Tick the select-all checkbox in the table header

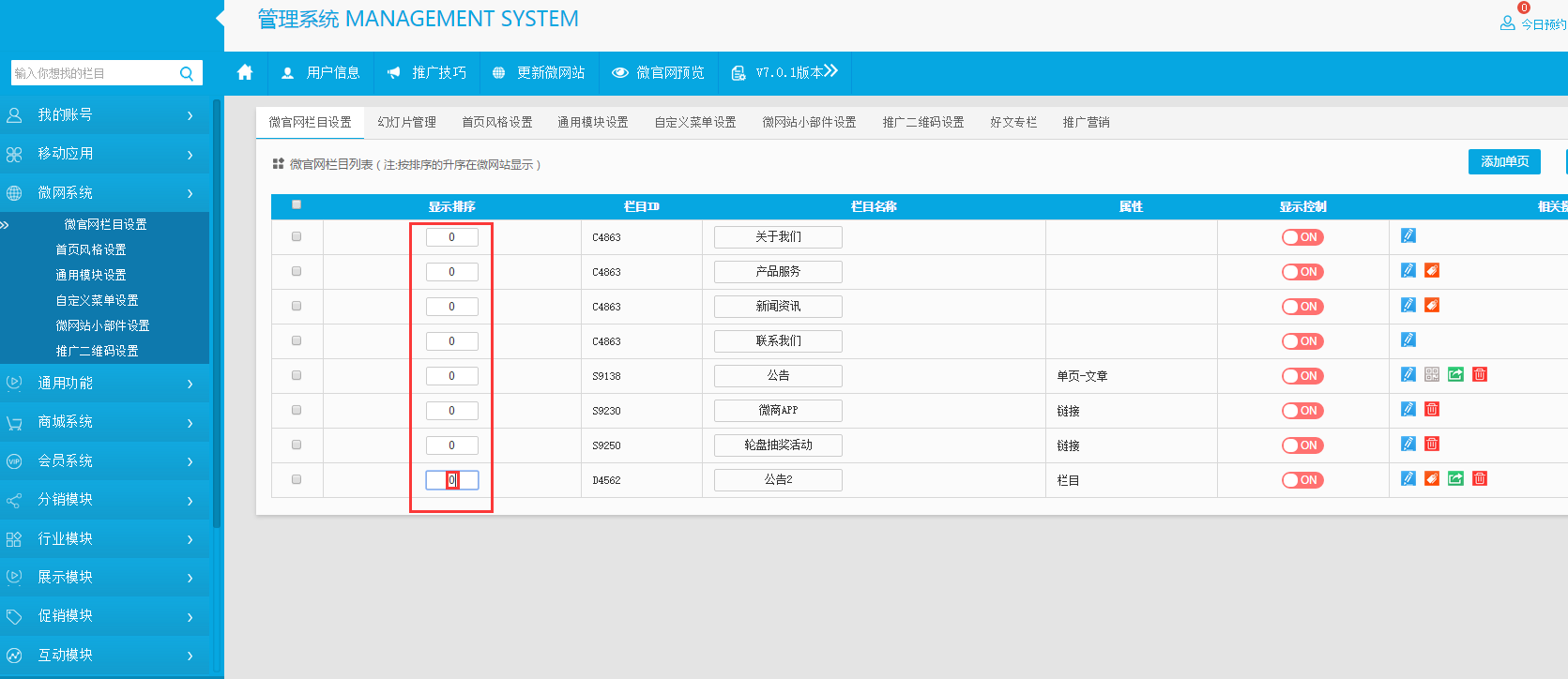click(x=297, y=204)
